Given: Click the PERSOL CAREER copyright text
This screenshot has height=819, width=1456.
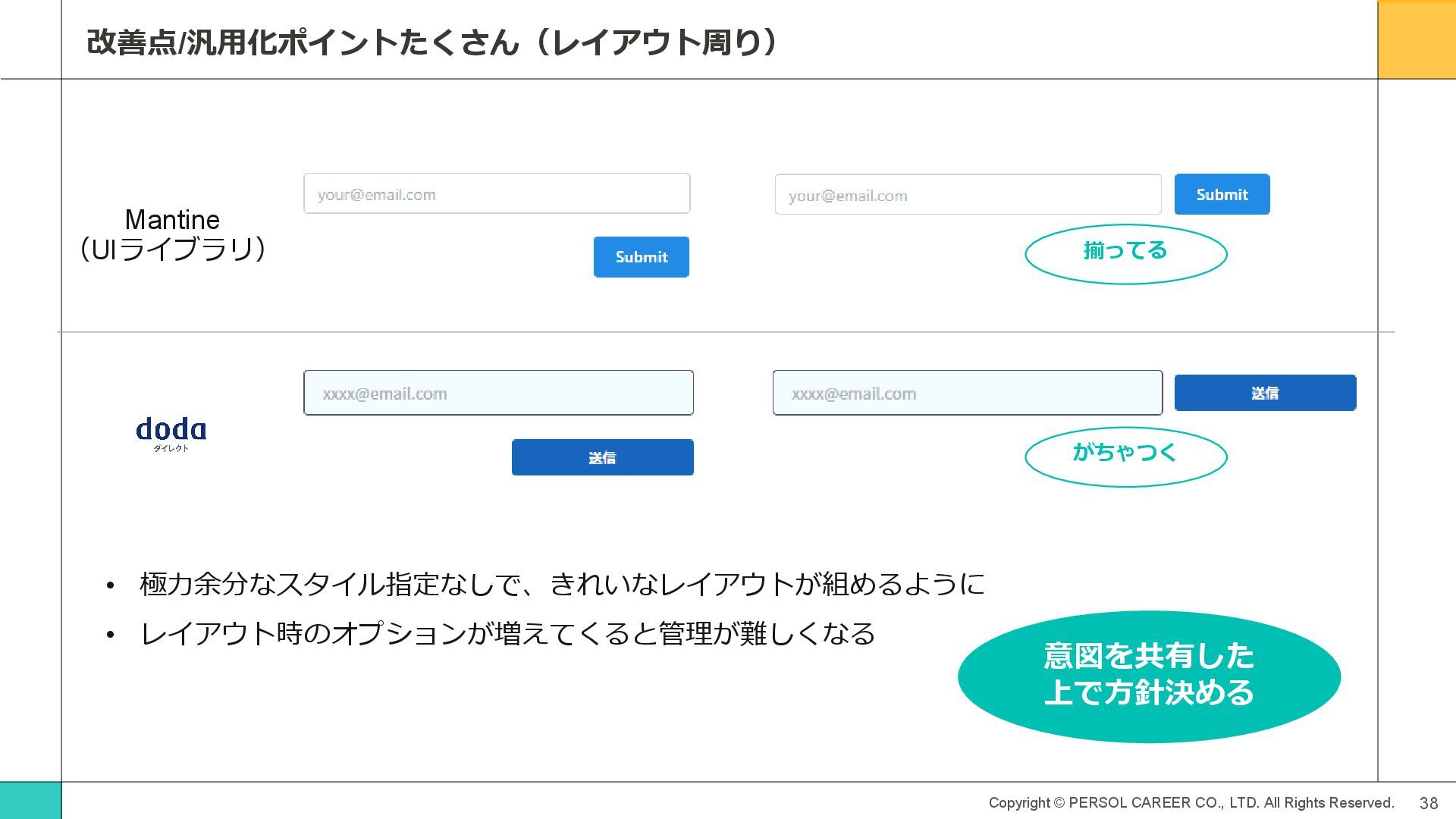Looking at the screenshot, I should coord(1191,802).
